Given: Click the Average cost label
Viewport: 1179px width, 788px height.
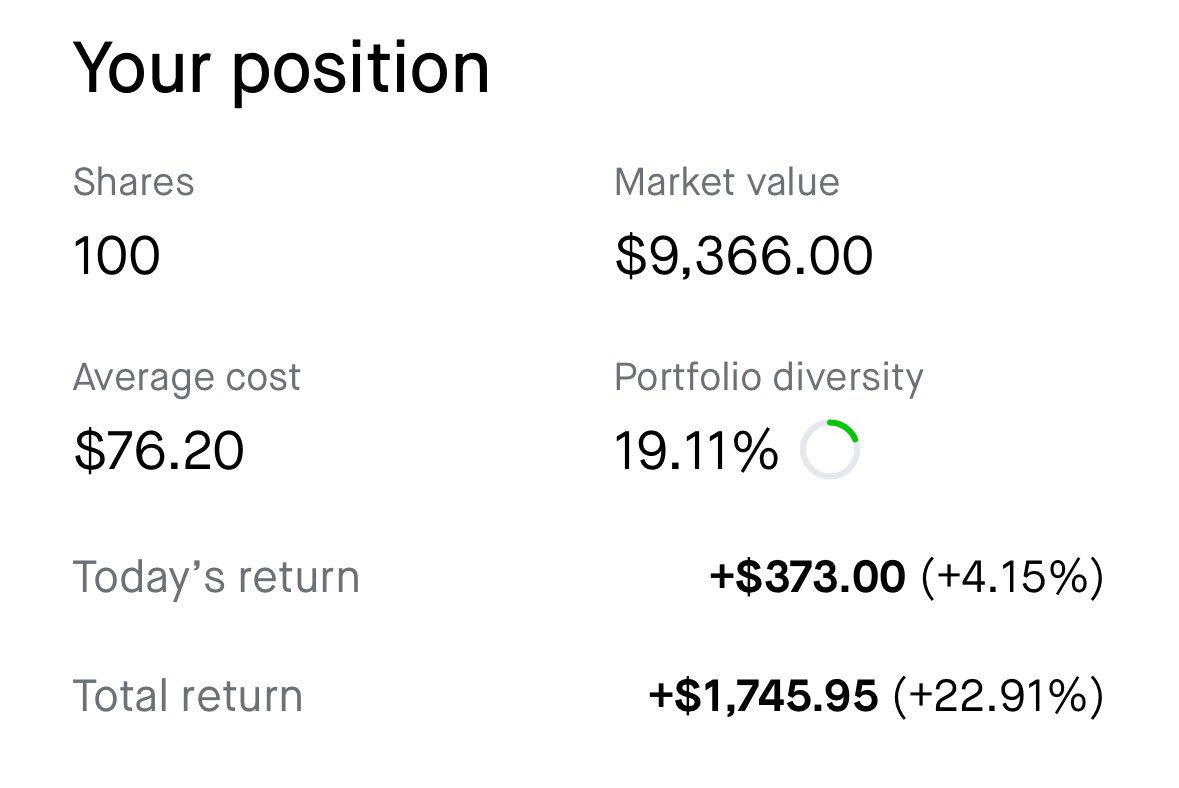Looking at the screenshot, I should click(x=186, y=377).
